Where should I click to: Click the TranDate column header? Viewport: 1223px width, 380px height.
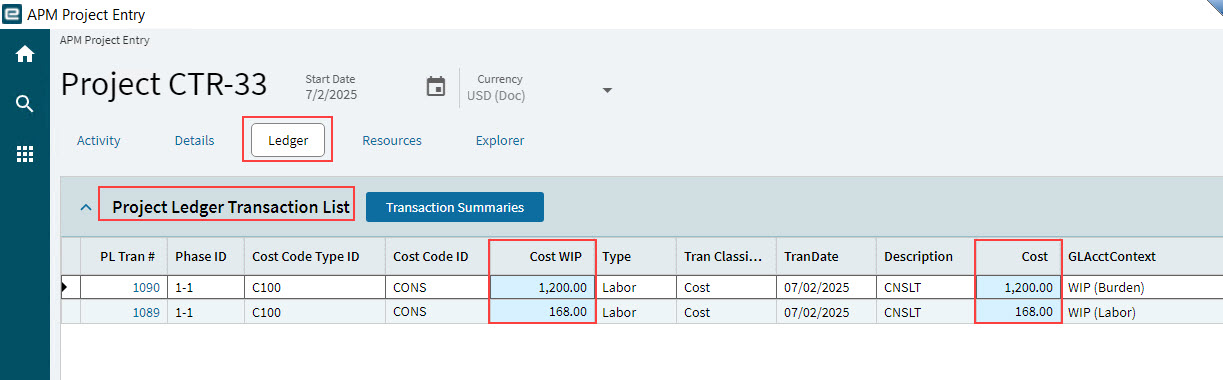pos(826,257)
